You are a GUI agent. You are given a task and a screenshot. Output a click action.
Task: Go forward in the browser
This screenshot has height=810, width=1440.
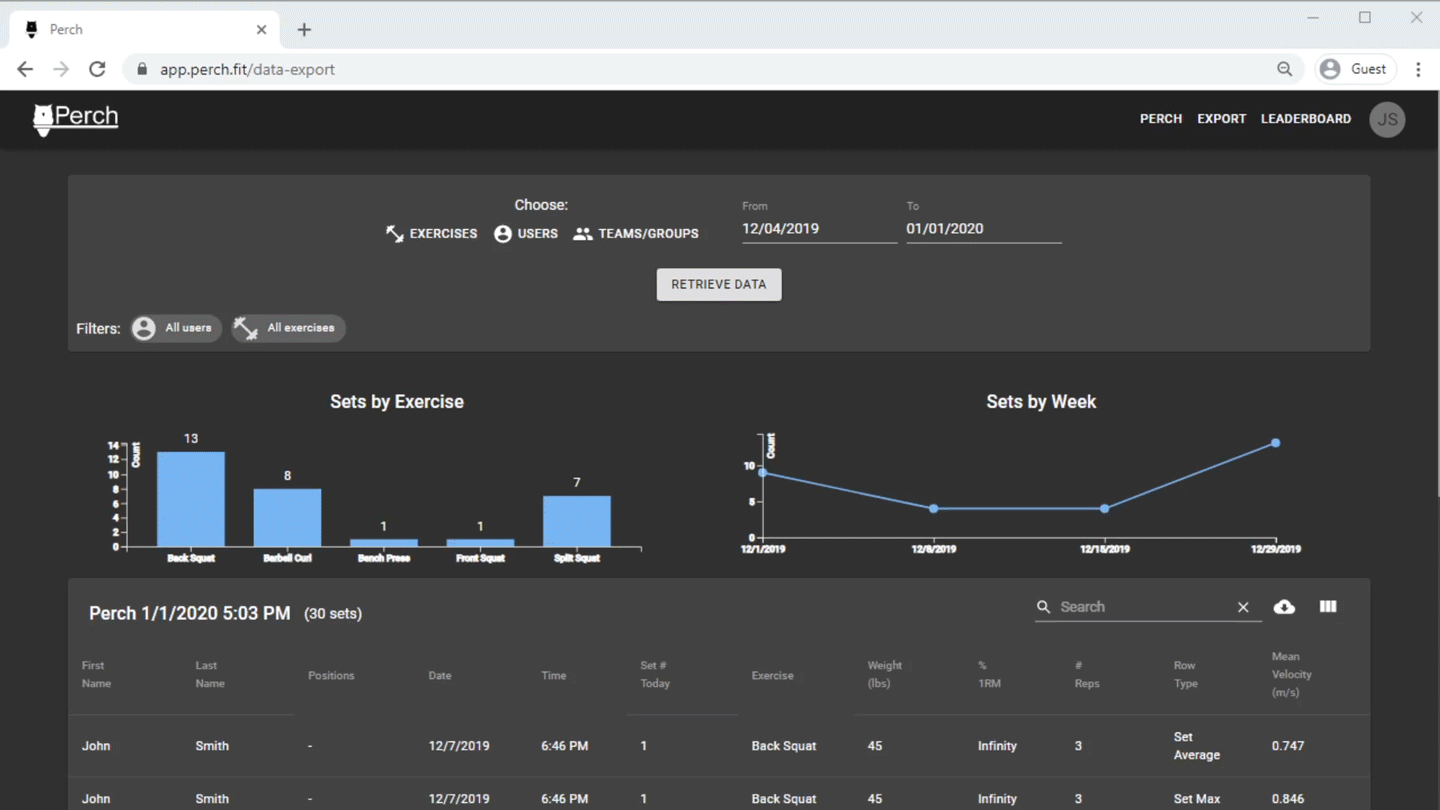click(61, 69)
